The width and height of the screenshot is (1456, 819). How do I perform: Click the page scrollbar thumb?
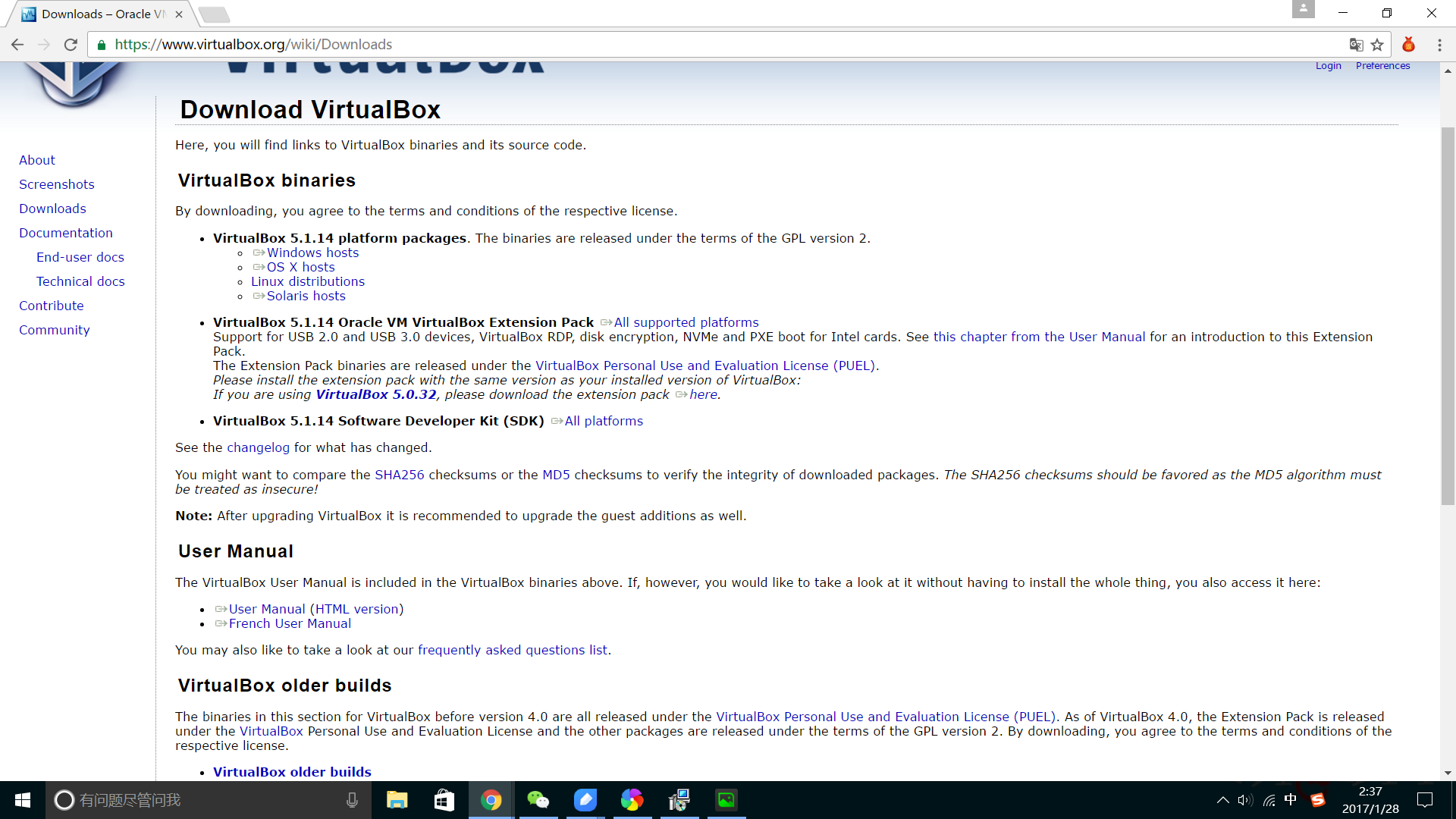click(x=1448, y=315)
